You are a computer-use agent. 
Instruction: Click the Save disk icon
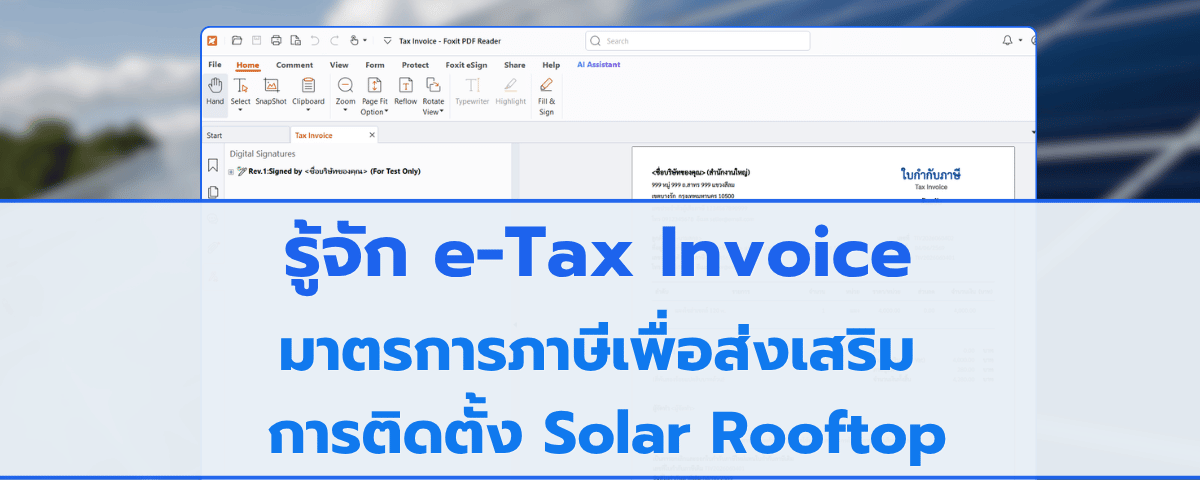click(256, 41)
